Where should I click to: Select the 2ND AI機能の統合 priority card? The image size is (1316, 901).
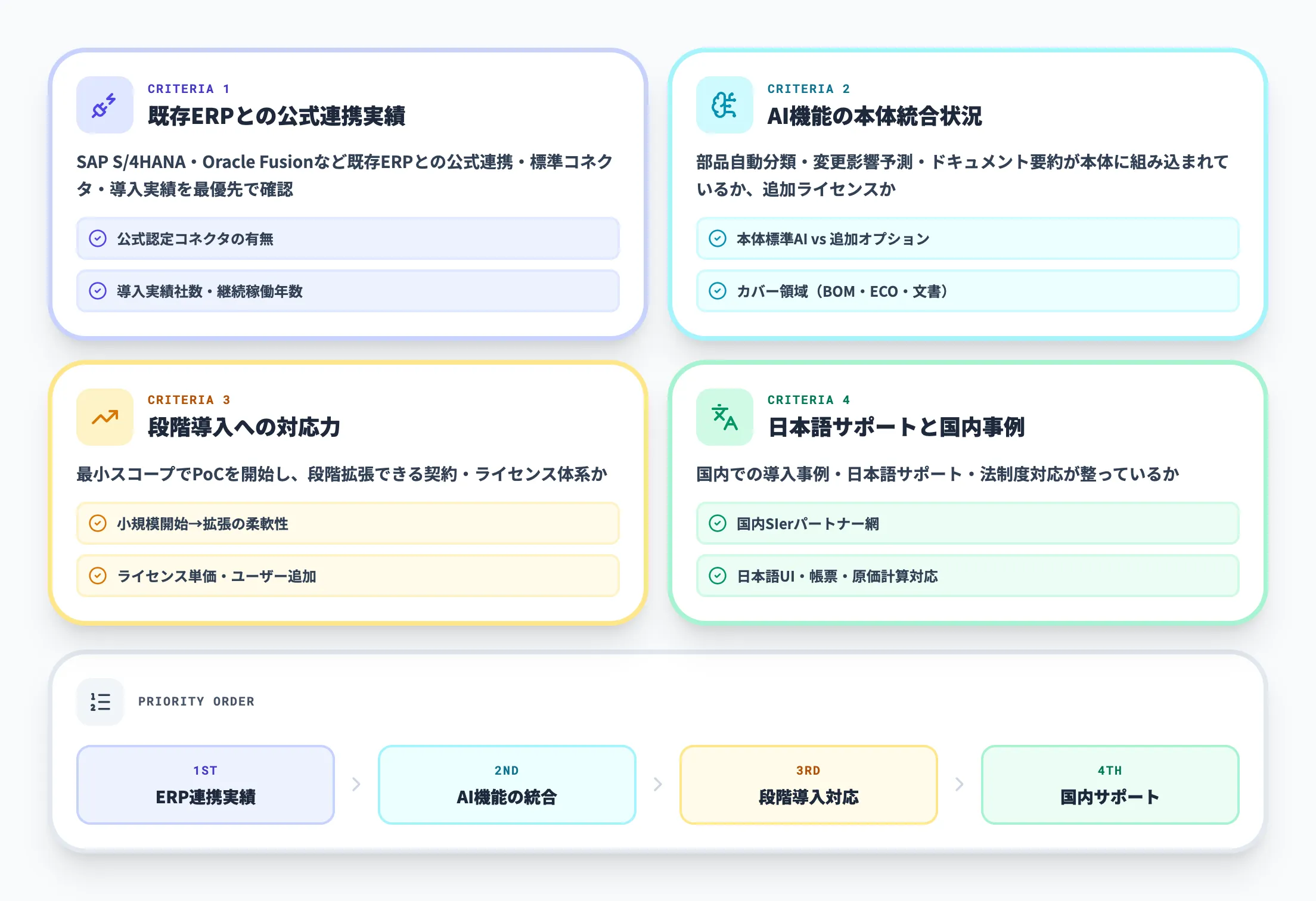pyautogui.click(x=506, y=784)
